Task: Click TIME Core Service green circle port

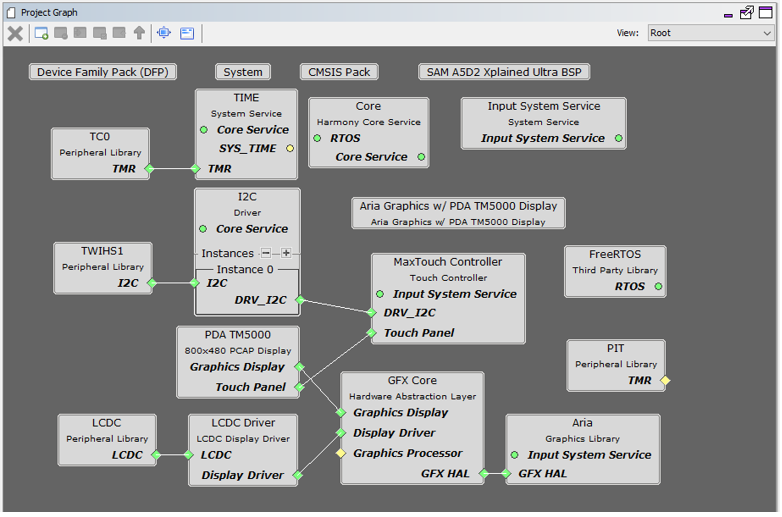Action: click(204, 130)
